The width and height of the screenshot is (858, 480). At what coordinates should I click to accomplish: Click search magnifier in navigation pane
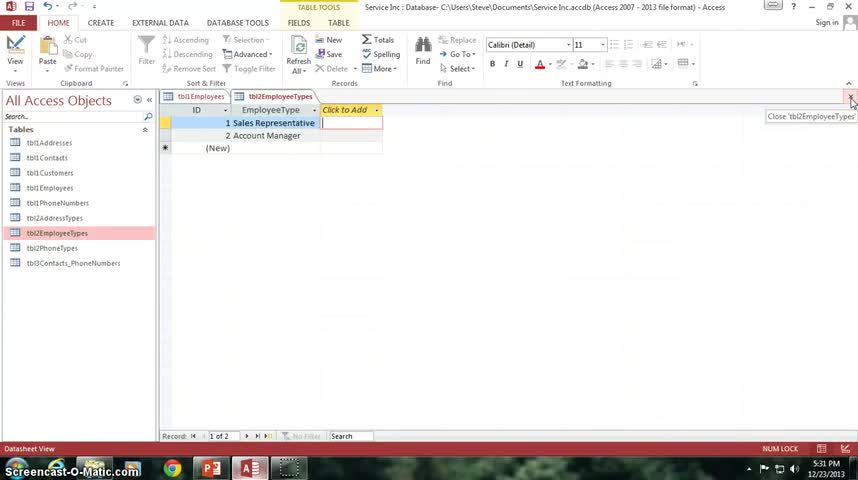(x=148, y=117)
